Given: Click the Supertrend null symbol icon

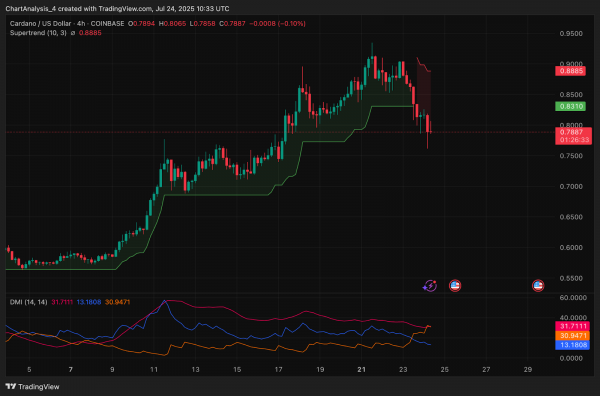Looking at the screenshot, I should pyautogui.click(x=73, y=33).
